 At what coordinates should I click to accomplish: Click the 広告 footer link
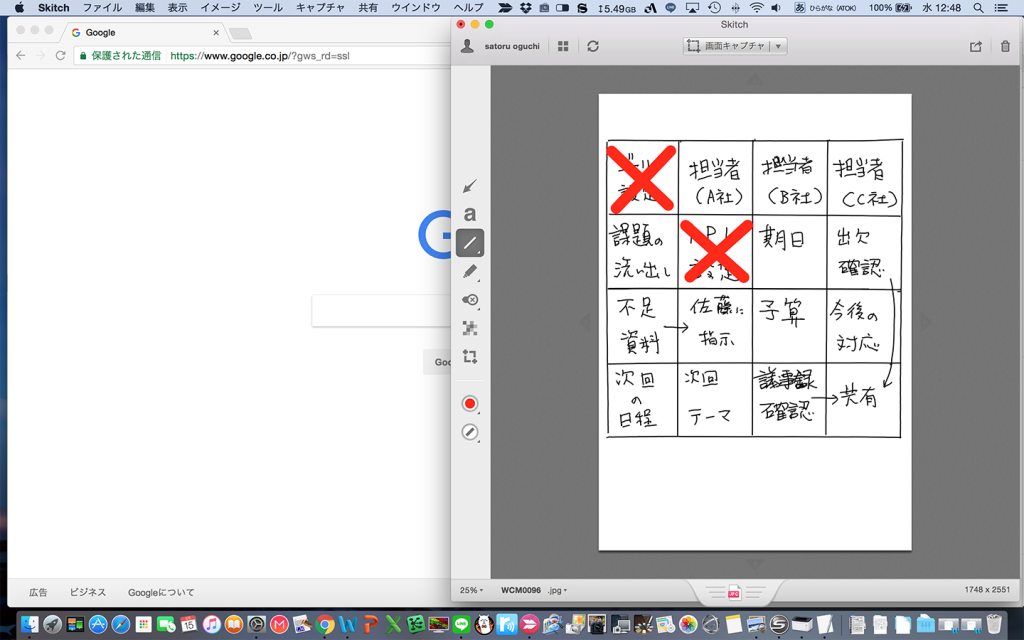point(38,592)
